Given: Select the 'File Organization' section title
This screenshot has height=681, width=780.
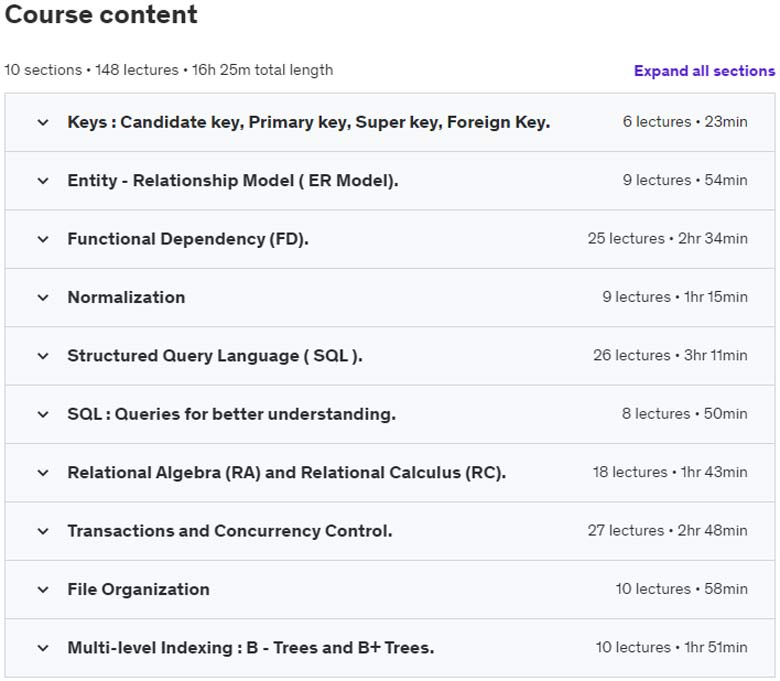Looking at the screenshot, I should [138, 589].
